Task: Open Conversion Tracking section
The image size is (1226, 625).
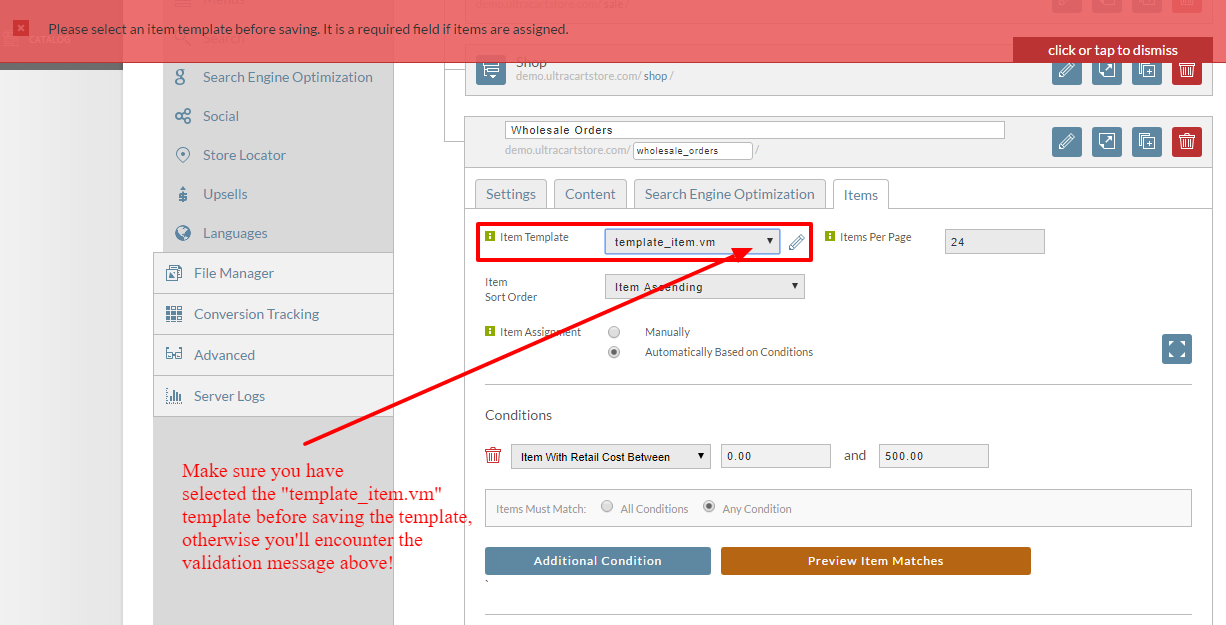Action: [x=273, y=314]
